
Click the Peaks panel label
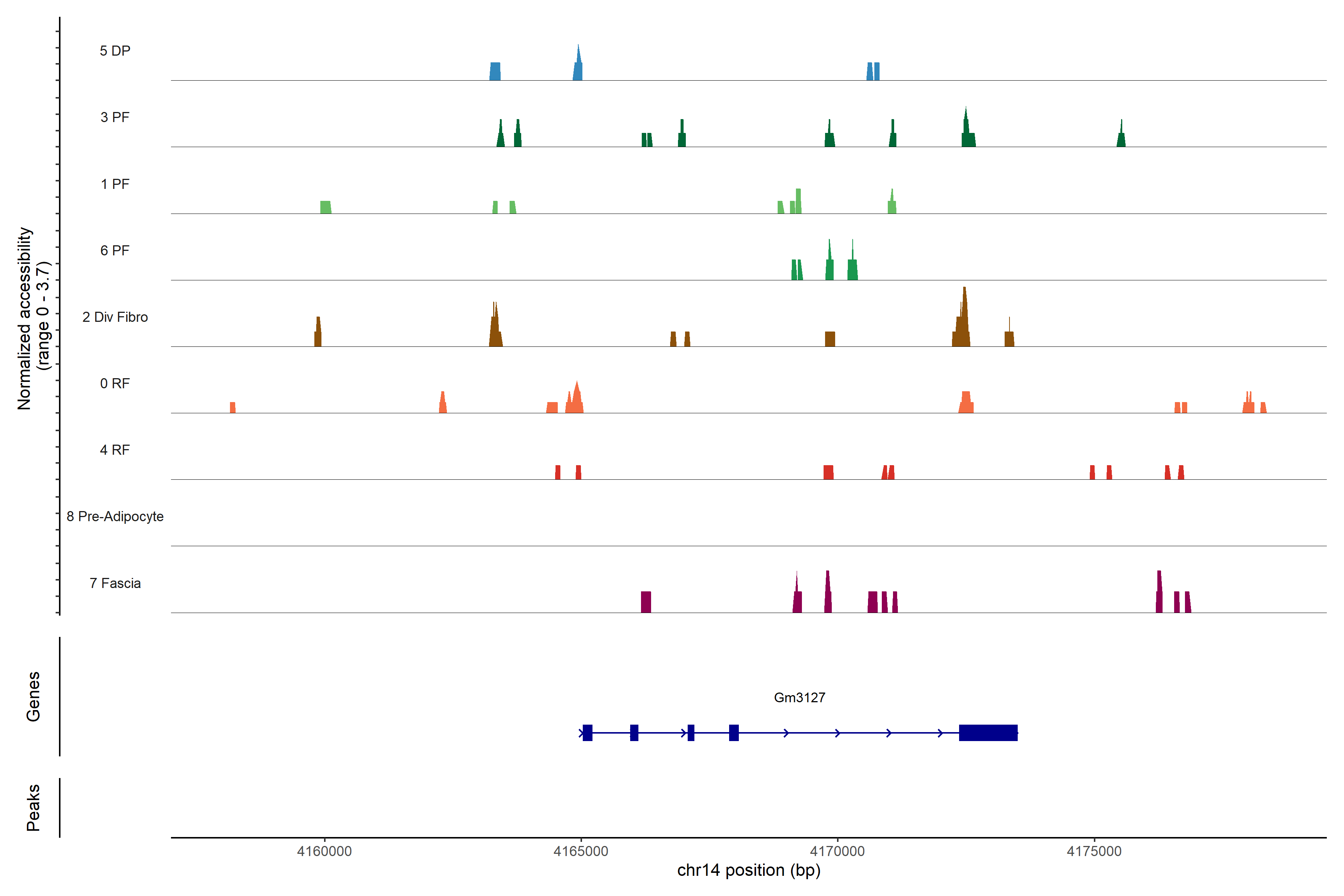point(33,808)
